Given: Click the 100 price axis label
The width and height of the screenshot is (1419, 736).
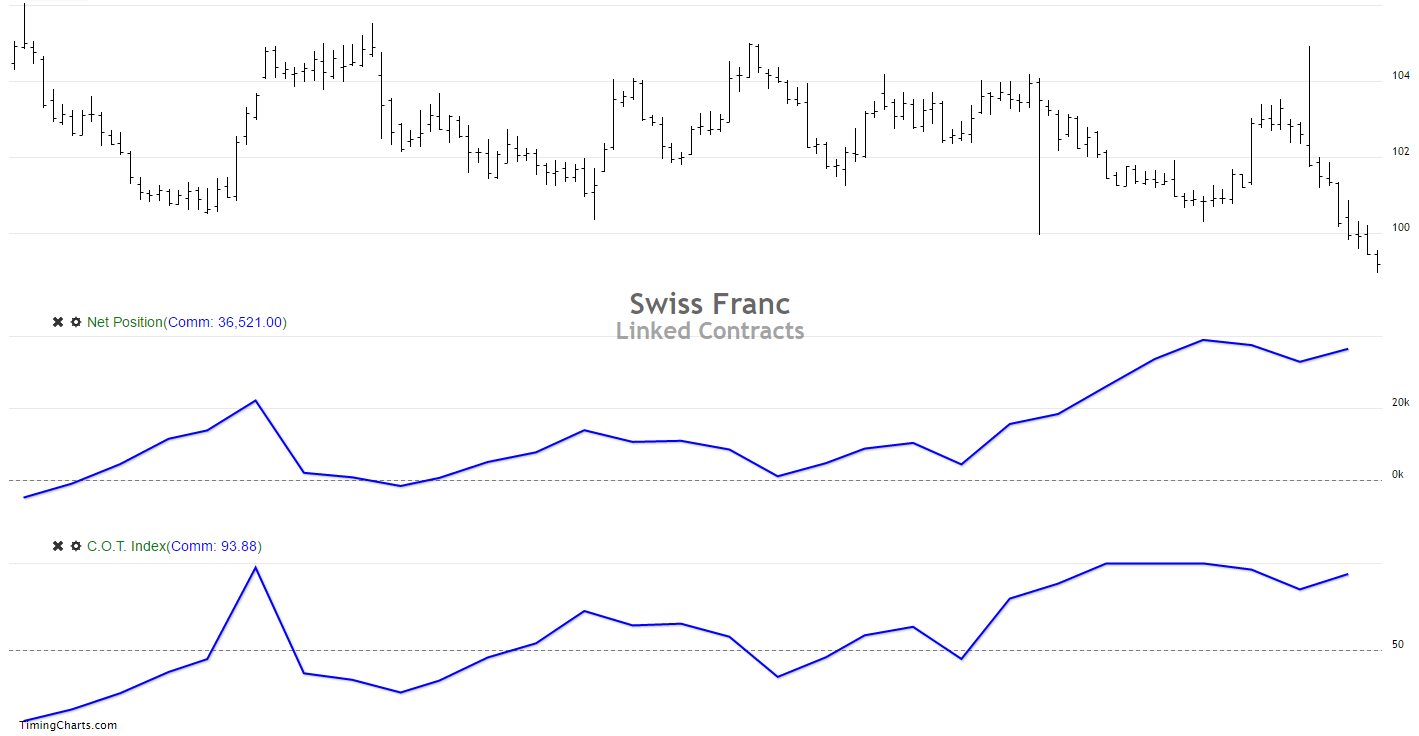Looking at the screenshot, I should tap(1400, 228).
